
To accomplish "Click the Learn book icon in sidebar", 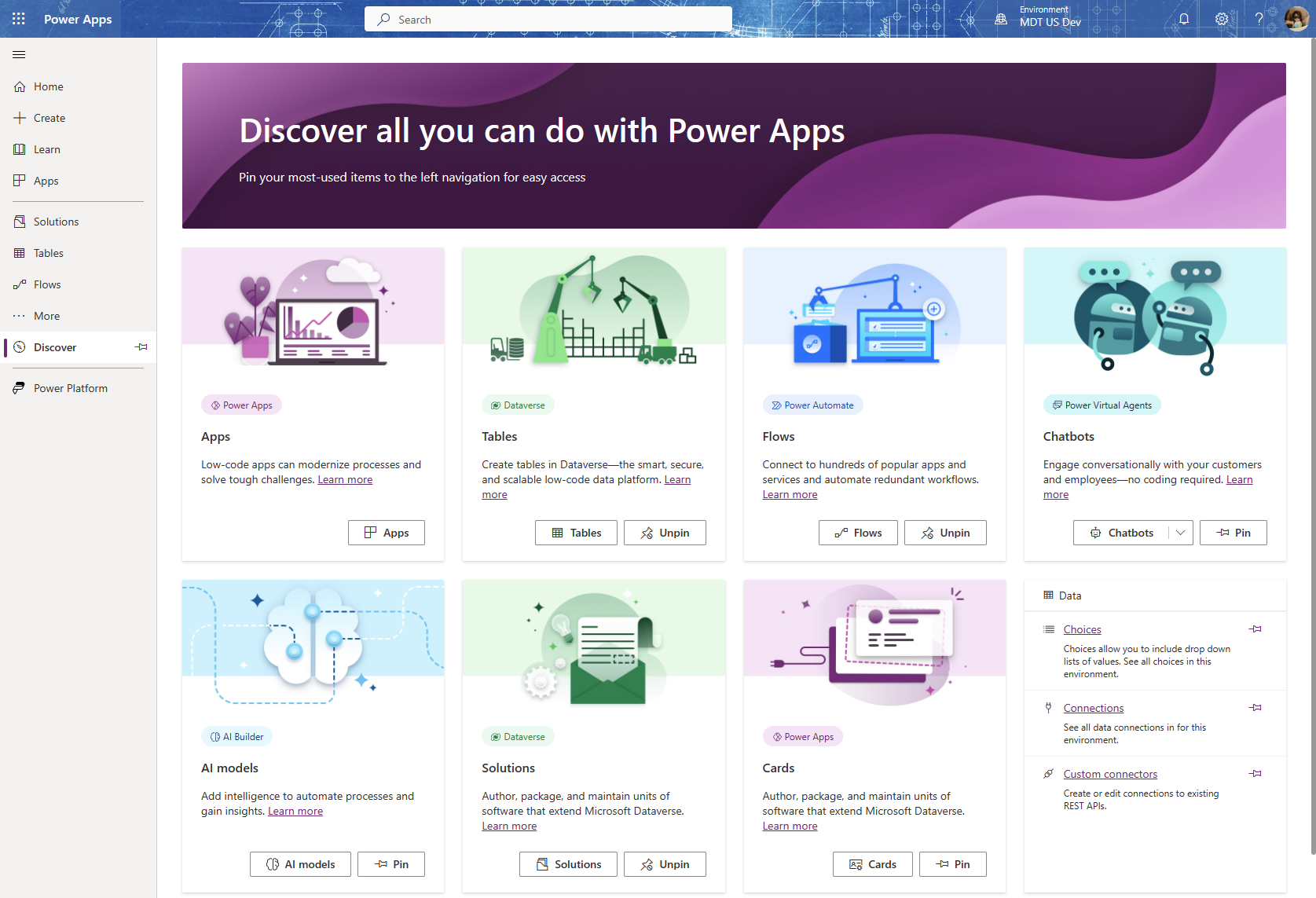I will click(x=20, y=149).
